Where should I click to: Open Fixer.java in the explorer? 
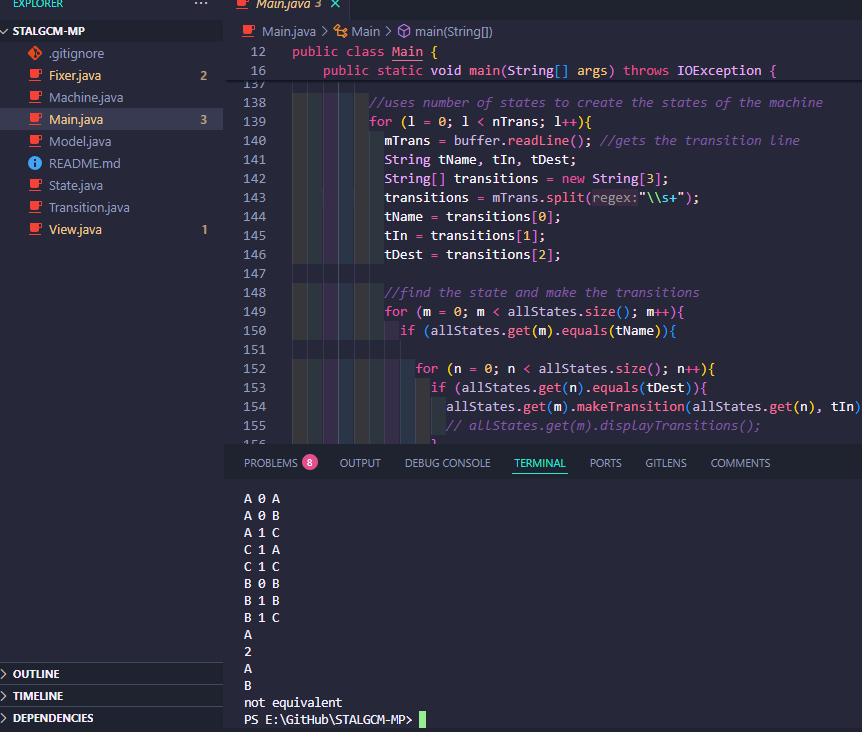point(75,75)
